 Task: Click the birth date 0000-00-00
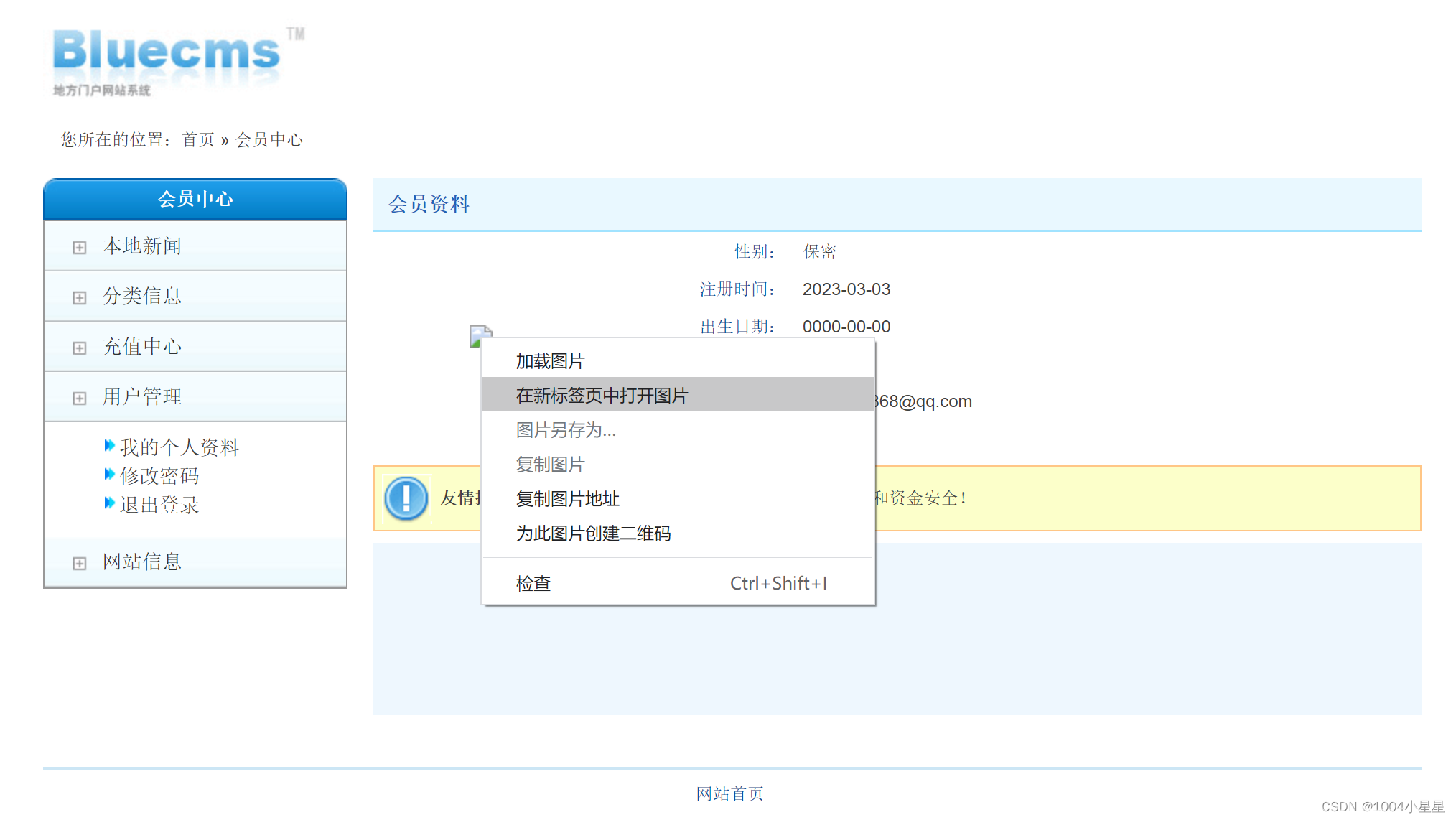pyautogui.click(x=846, y=326)
